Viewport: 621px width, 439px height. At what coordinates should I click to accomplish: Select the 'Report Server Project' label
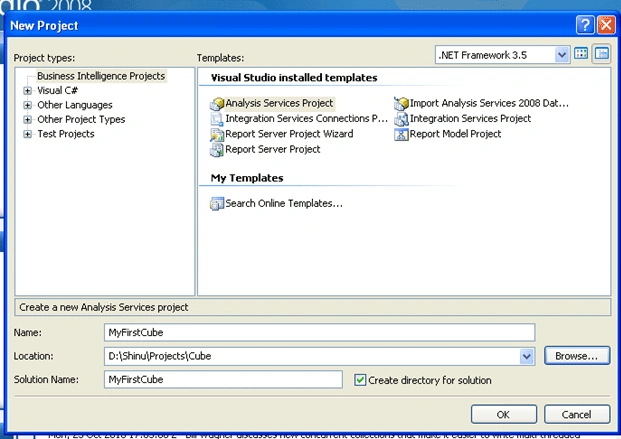tap(273, 149)
